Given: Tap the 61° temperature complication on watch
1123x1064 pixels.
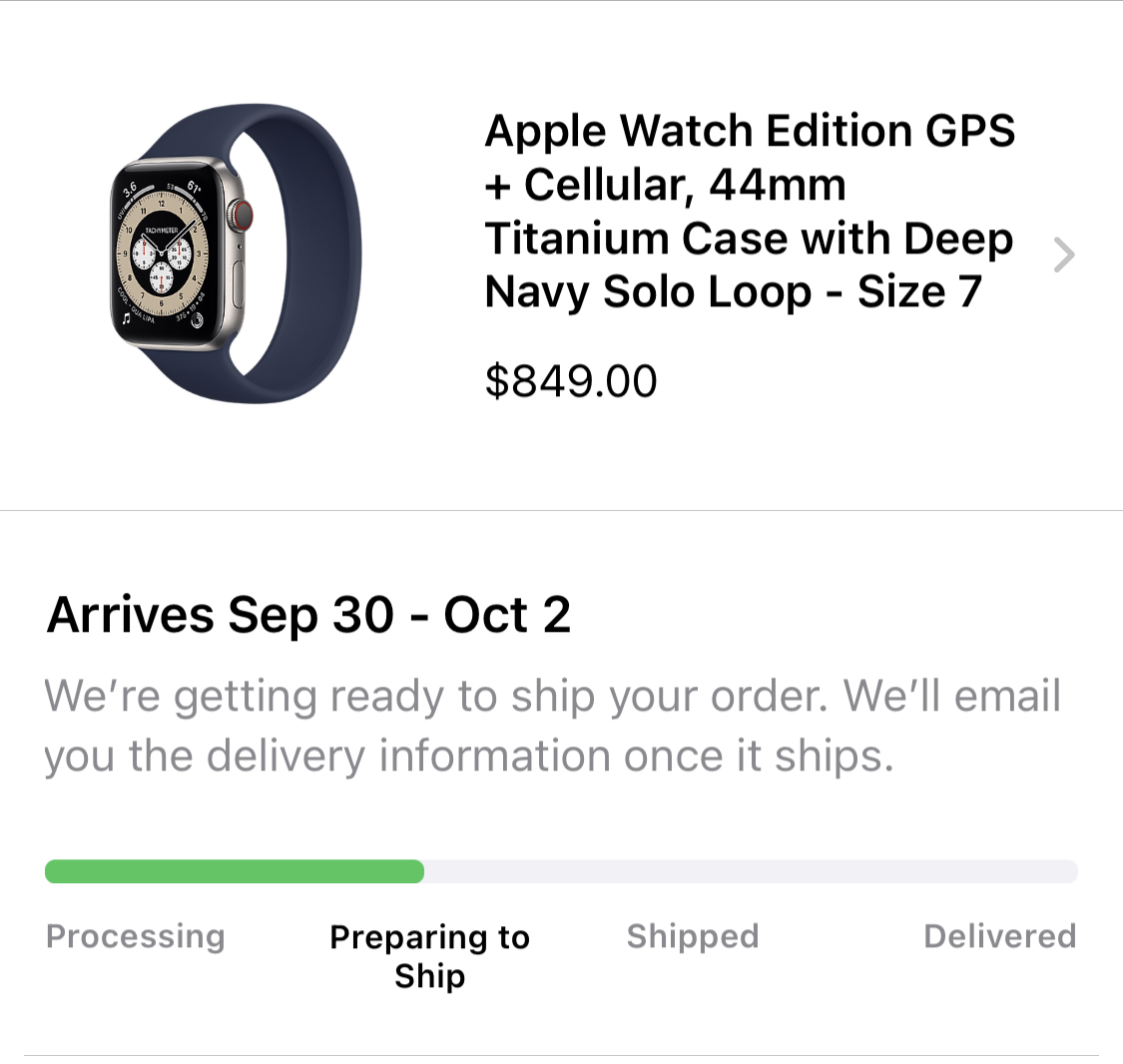Looking at the screenshot, I should [194, 188].
